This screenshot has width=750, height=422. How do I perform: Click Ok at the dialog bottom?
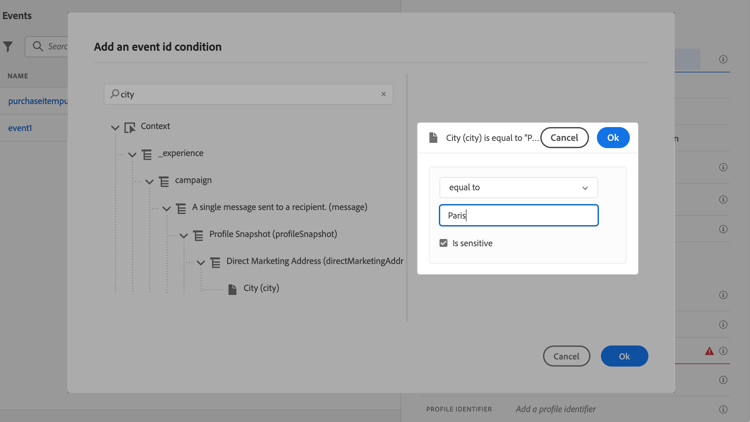tap(624, 356)
